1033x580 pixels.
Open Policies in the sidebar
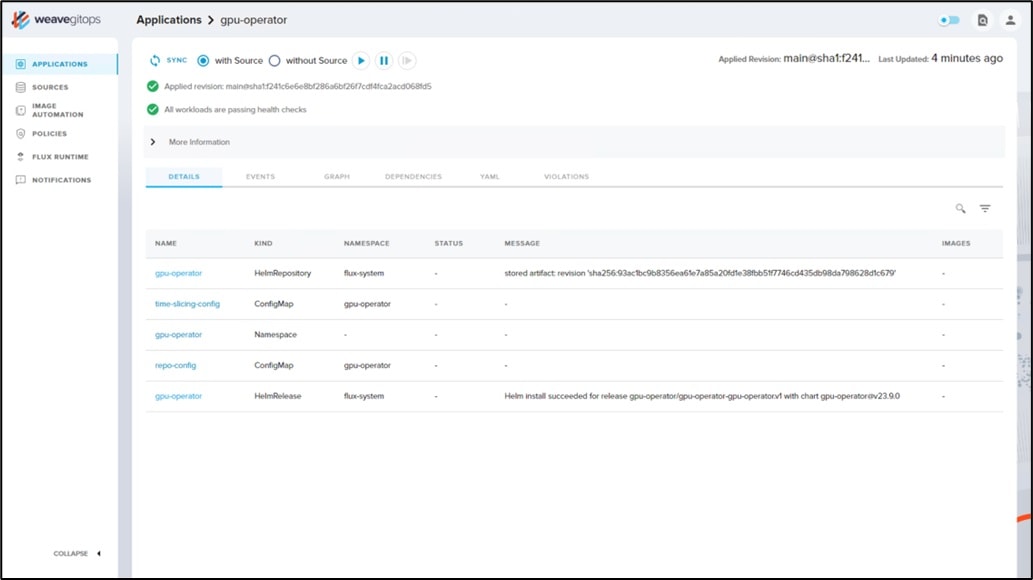click(49, 134)
